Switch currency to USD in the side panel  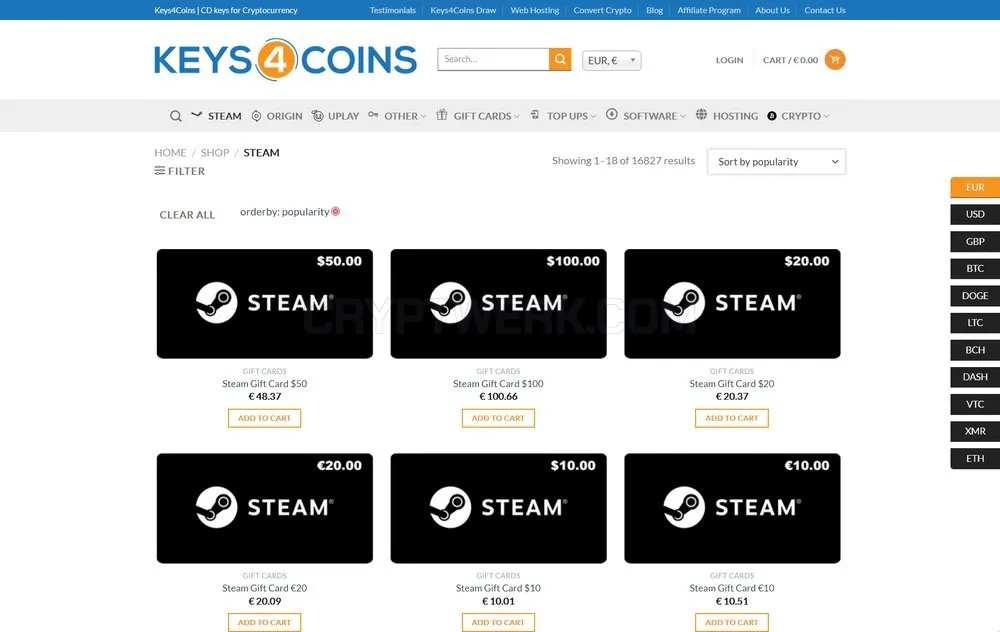coord(975,214)
